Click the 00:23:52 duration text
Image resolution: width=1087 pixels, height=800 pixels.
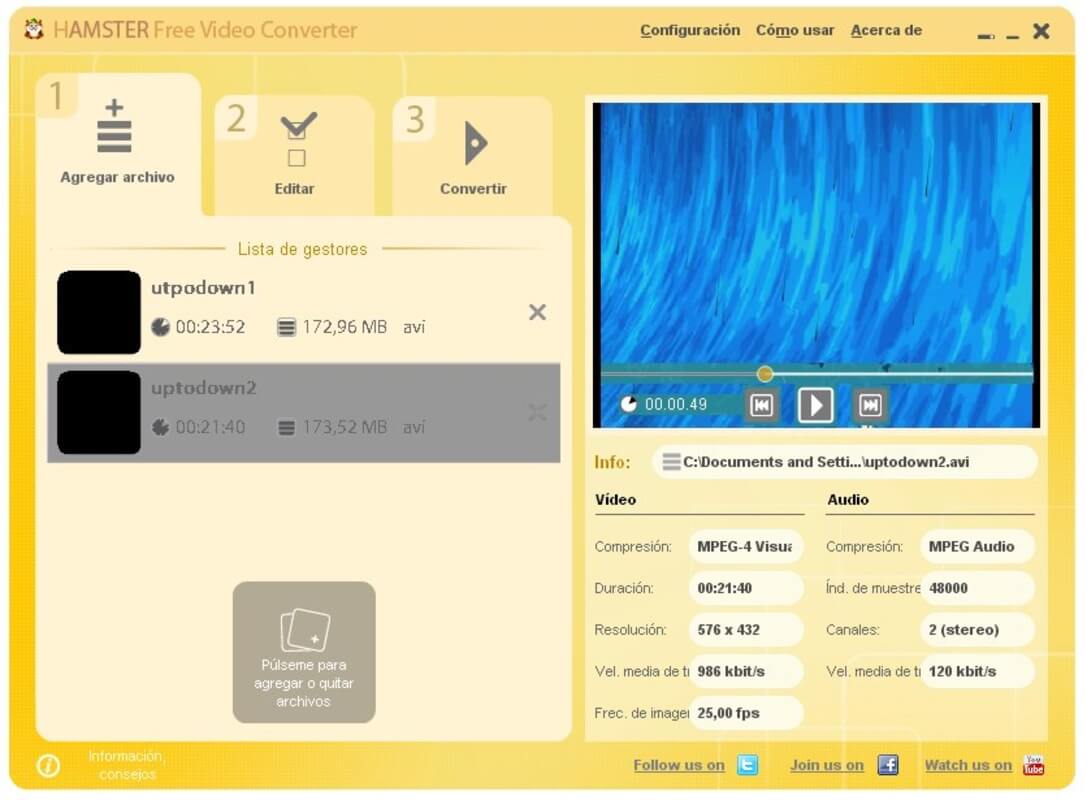click(210, 327)
